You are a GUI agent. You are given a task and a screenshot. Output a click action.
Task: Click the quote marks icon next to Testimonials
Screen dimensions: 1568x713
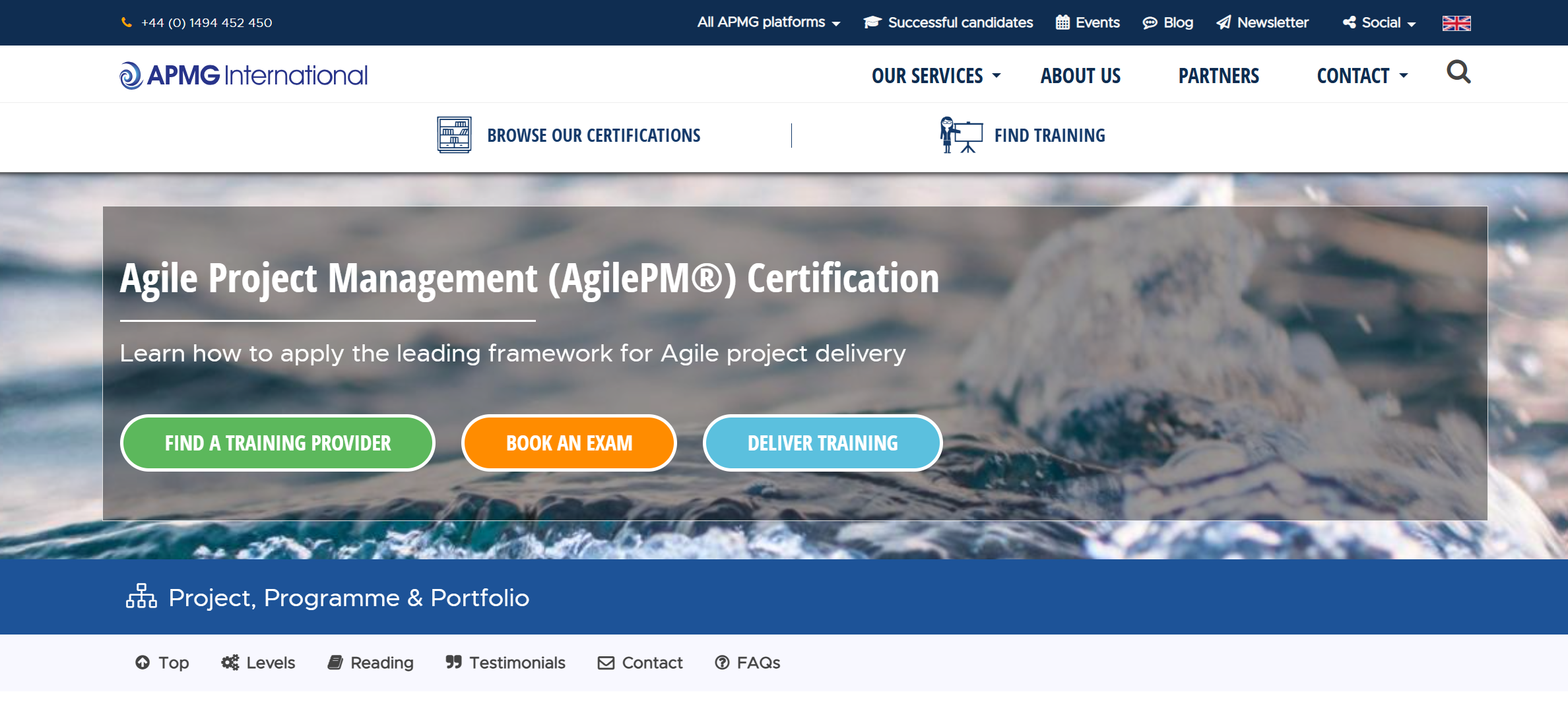pyautogui.click(x=453, y=662)
